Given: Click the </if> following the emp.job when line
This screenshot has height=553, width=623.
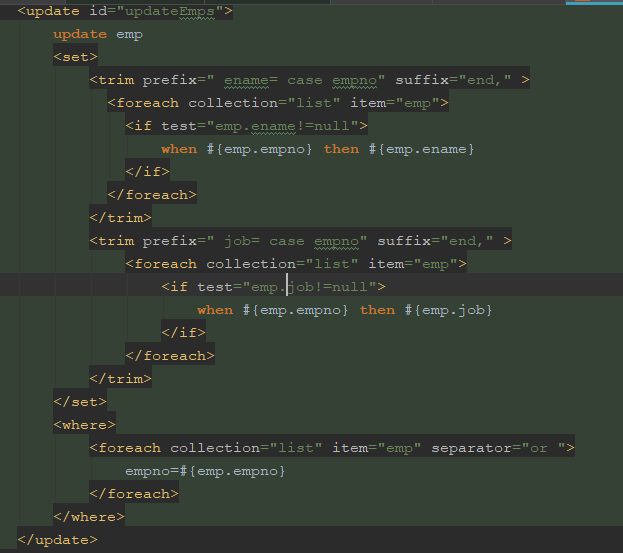Looking at the screenshot, I should tap(184, 333).
